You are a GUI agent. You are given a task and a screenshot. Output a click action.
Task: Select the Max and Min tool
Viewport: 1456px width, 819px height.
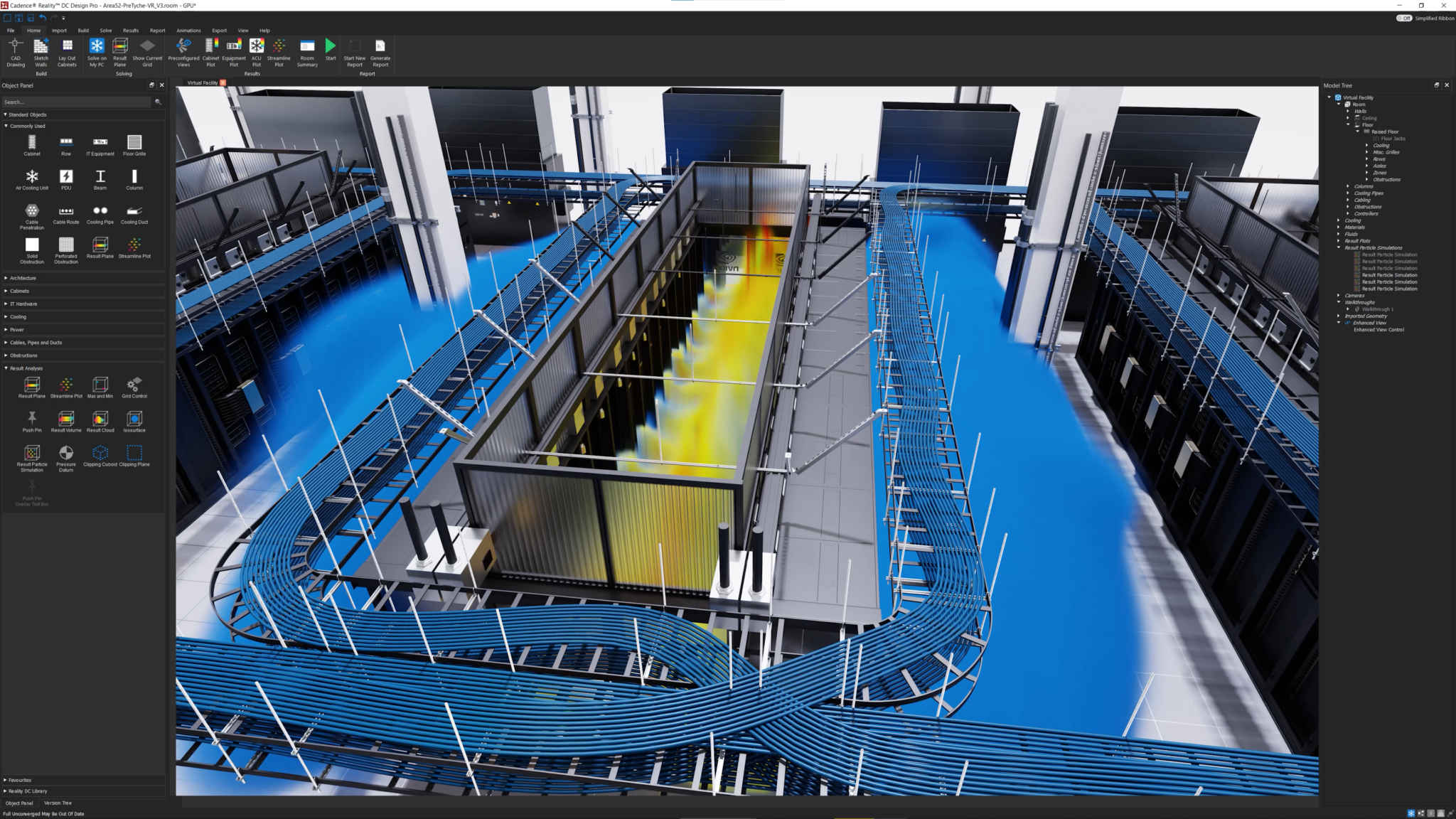pyautogui.click(x=100, y=387)
